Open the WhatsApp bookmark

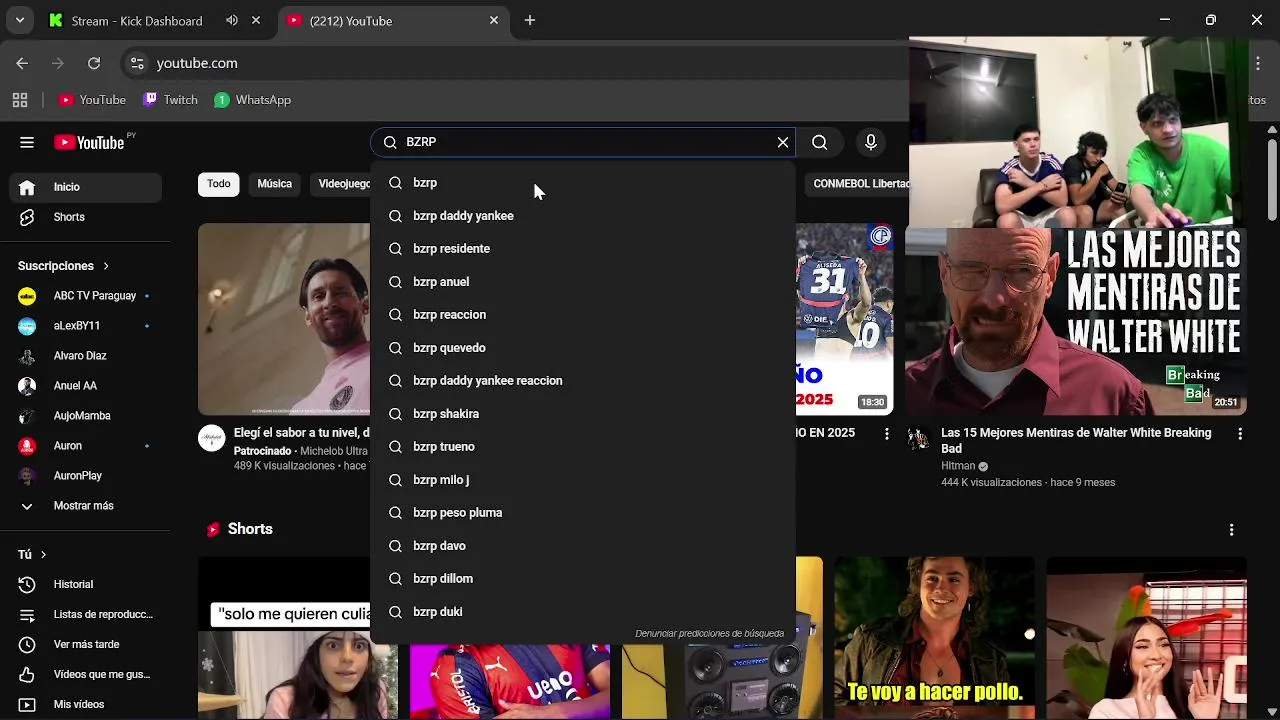click(x=253, y=100)
